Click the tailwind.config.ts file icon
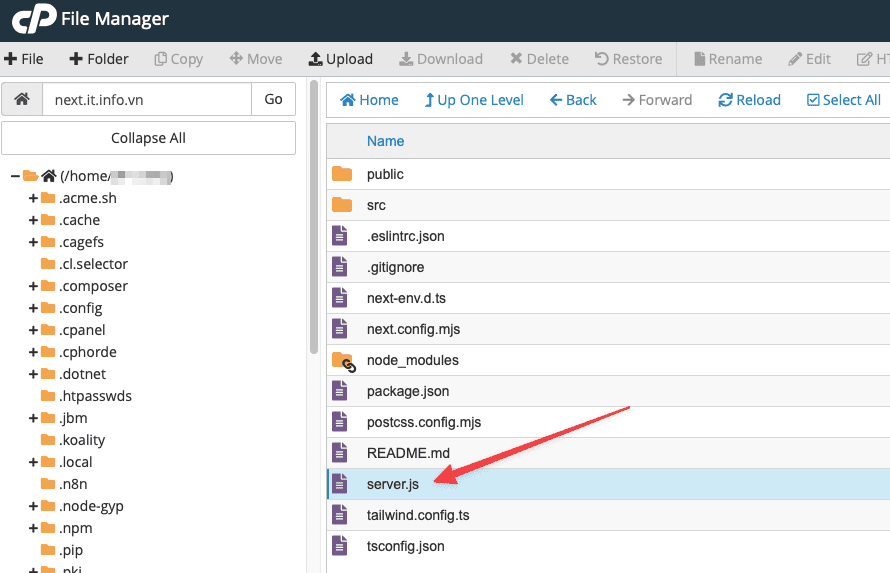The width and height of the screenshot is (890, 573). coord(339,515)
